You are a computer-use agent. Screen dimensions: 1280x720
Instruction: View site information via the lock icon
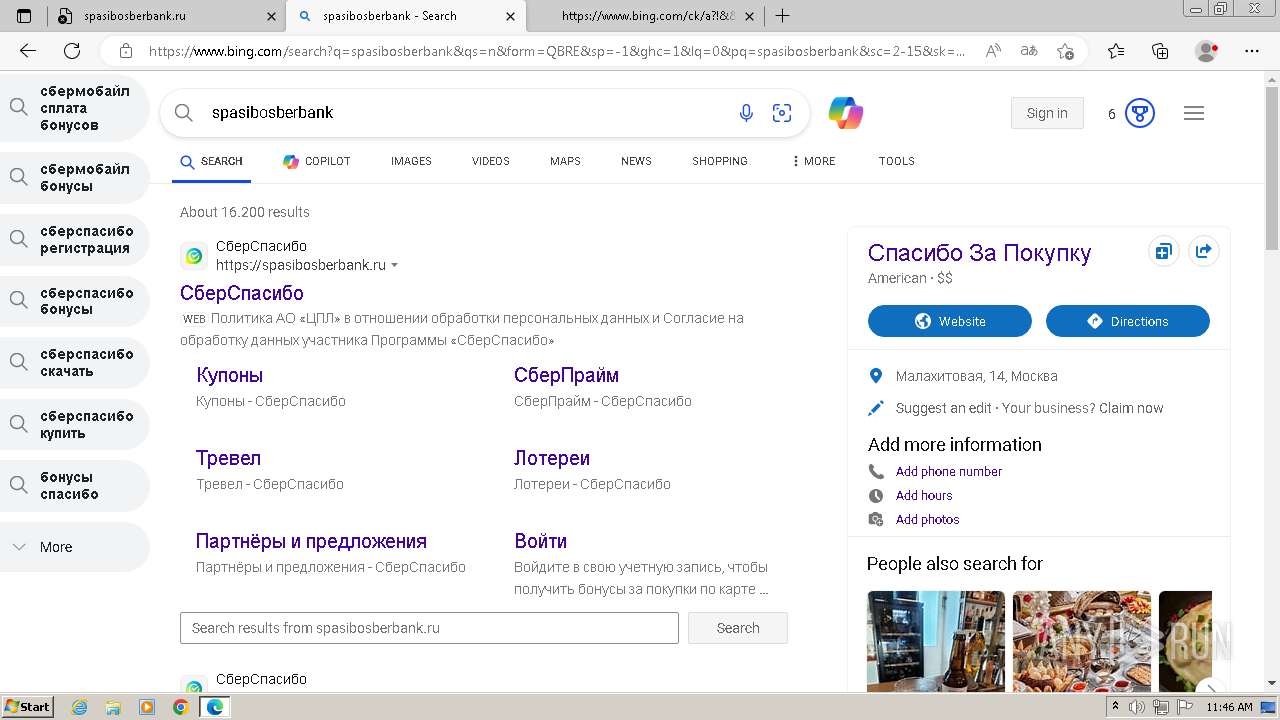(125, 51)
